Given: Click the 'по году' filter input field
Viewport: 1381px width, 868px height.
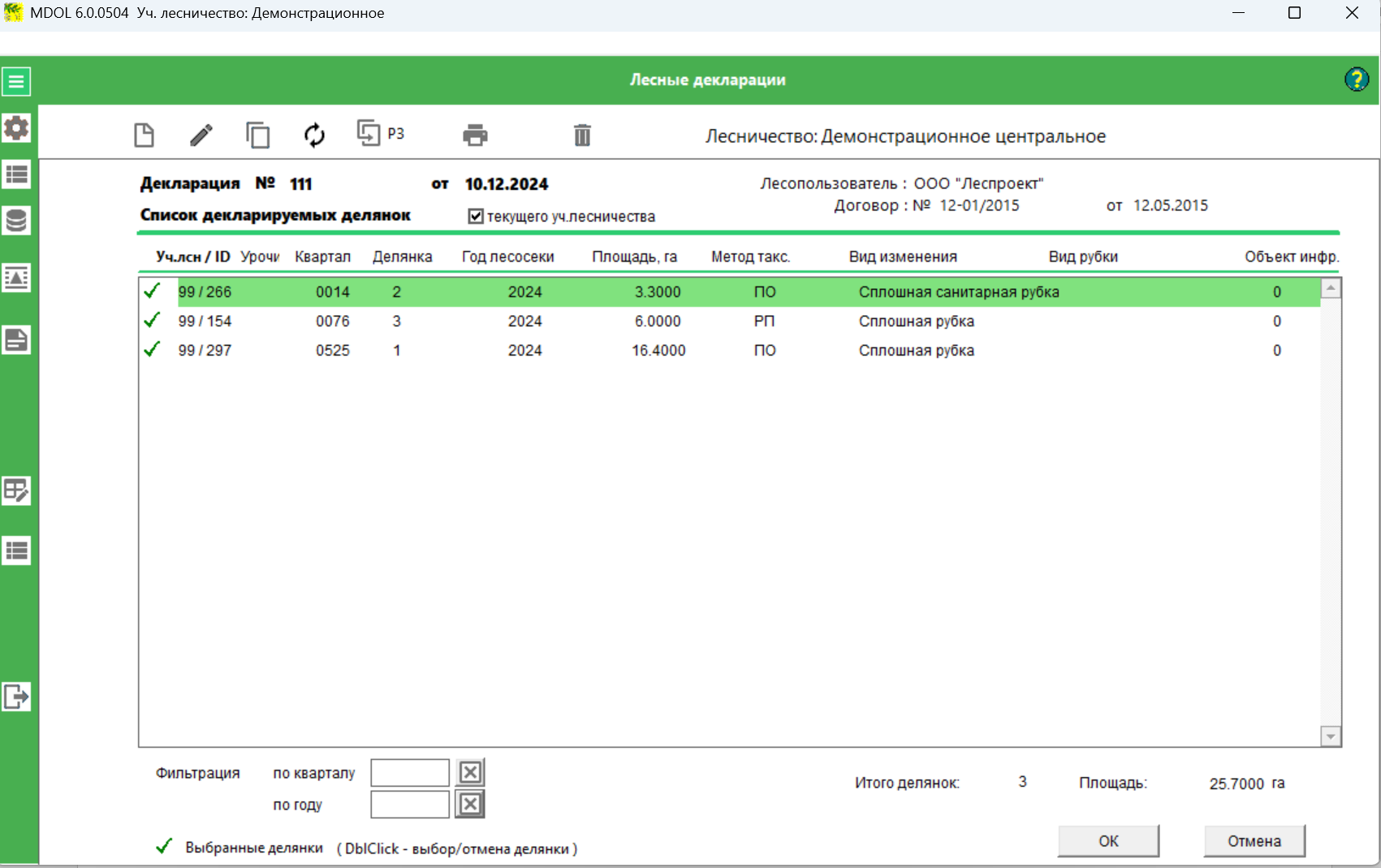Looking at the screenshot, I should coord(409,805).
